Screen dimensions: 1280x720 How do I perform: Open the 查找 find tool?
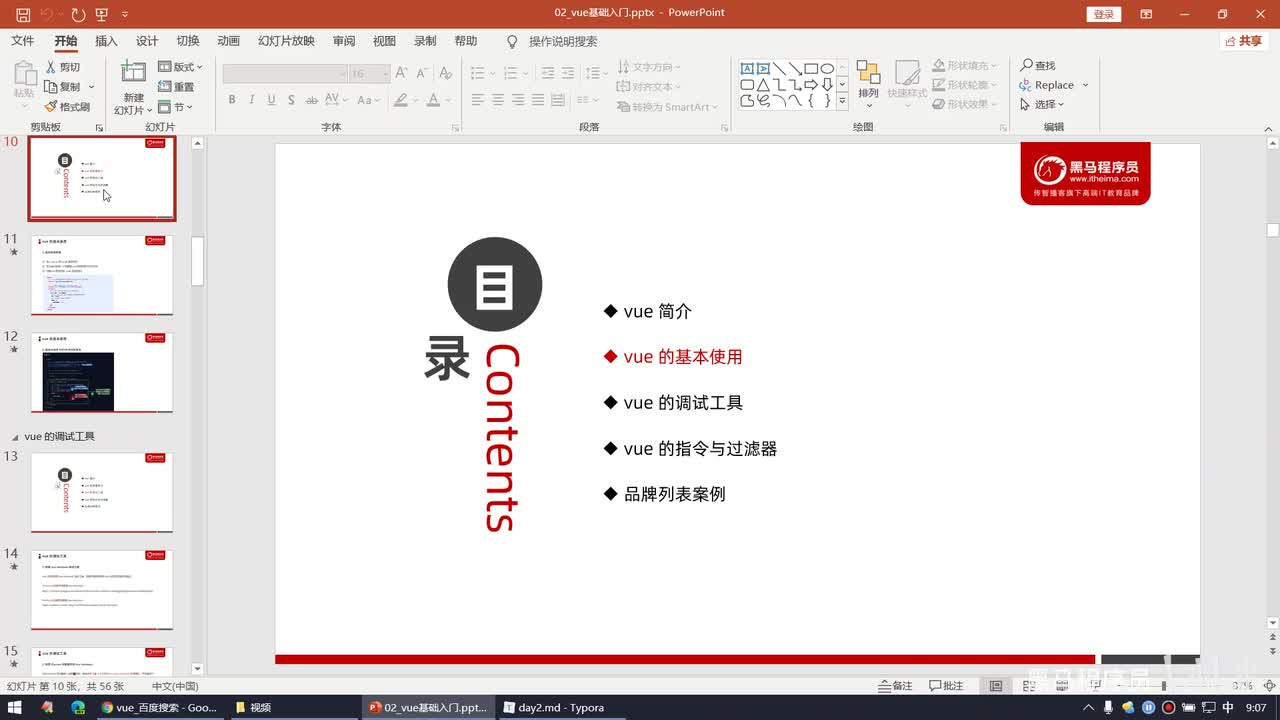coord(1038,65)
